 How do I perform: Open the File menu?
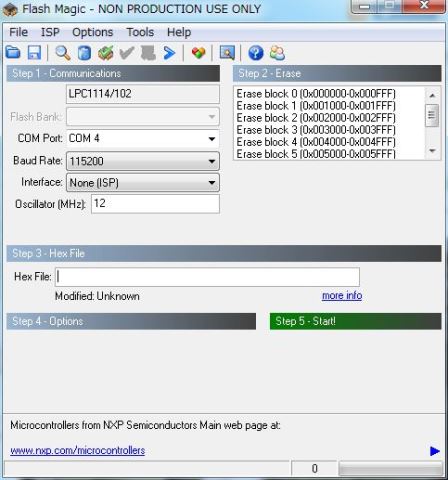pos(18,32)
